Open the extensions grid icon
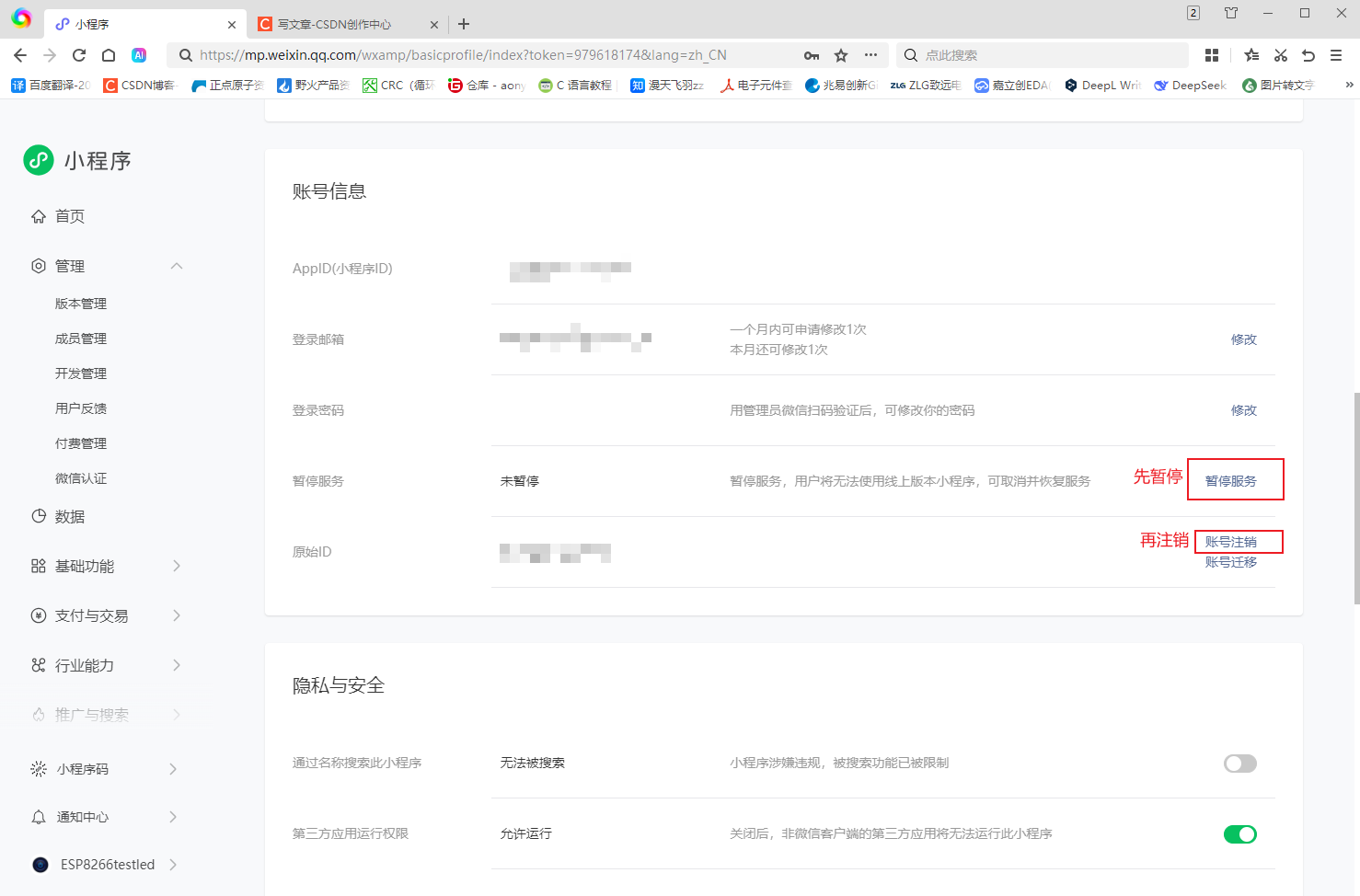The height and width of the screenshot is (896, 1360). point(1212,55)
